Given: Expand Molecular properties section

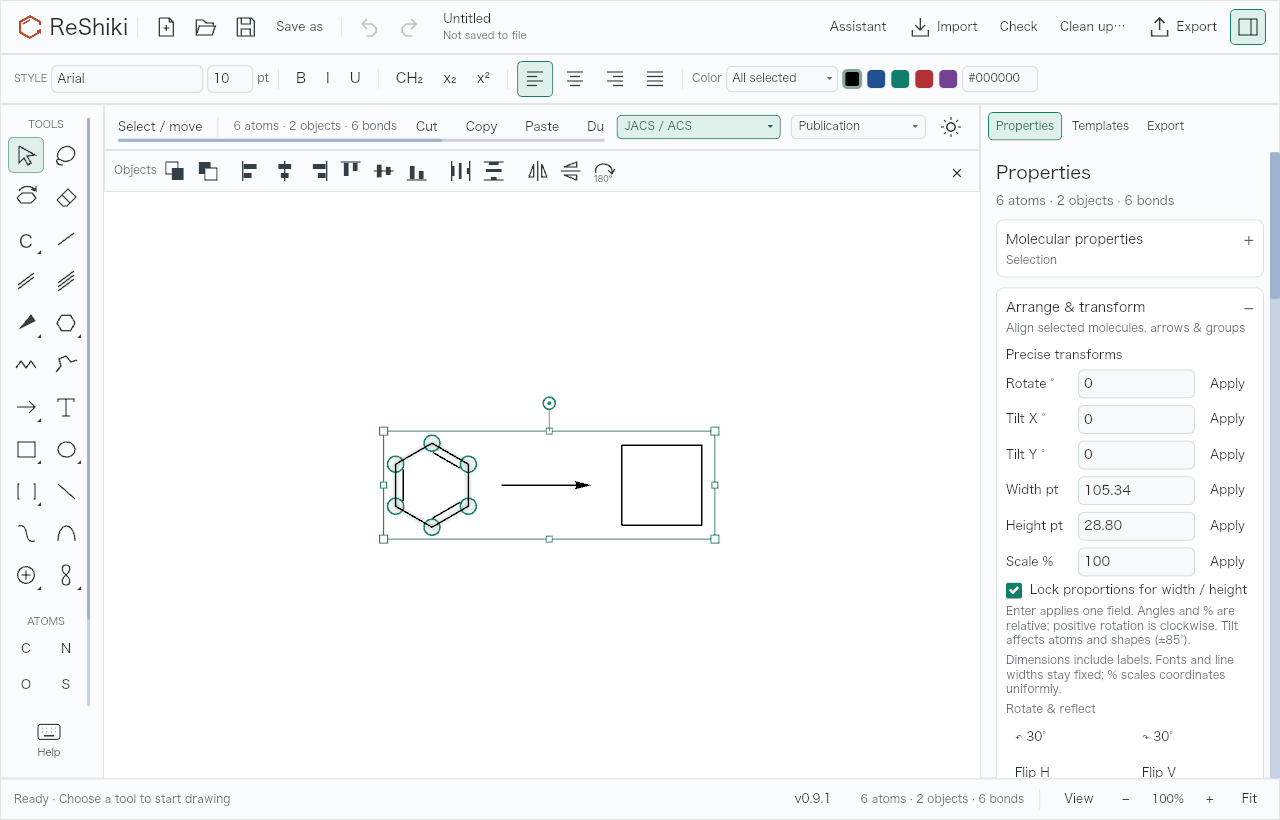Looking at the screenshot, I should (1248, 240).
